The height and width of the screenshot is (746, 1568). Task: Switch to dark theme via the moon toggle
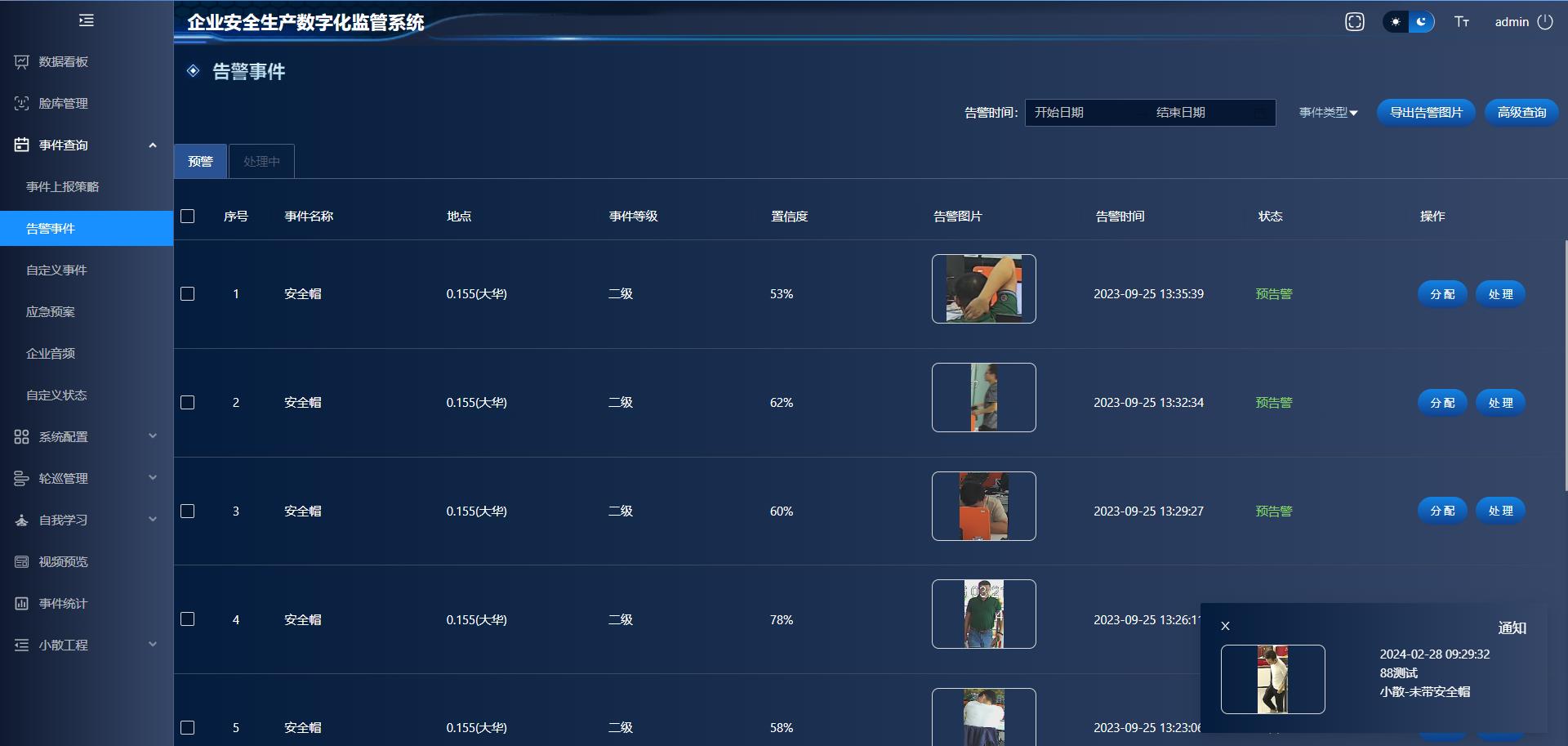click(1422, 22)
